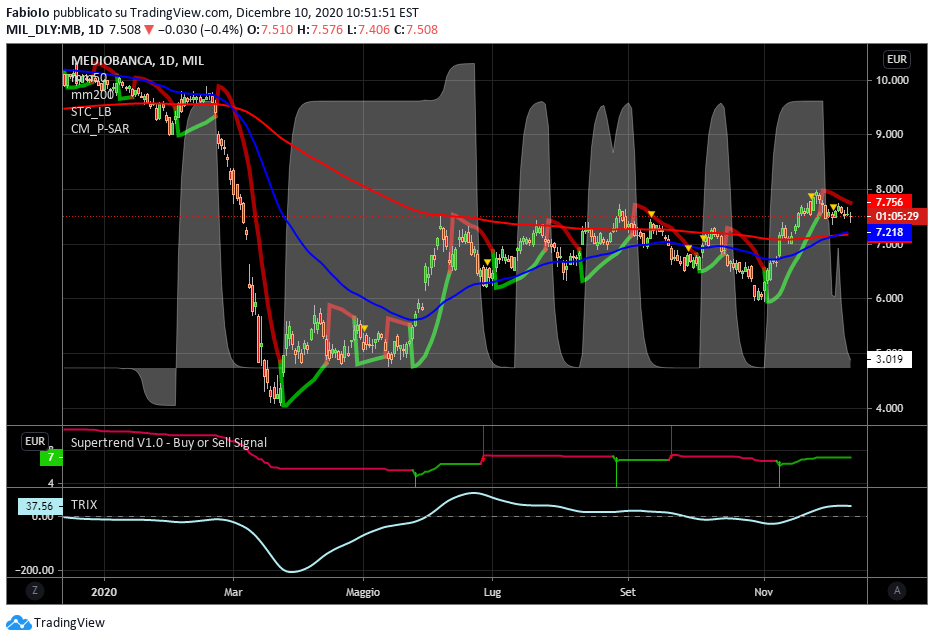Click the CM_P-SAR indicator label
The width and height of the screenshot is (934, 641).
[x=100, y=129]
